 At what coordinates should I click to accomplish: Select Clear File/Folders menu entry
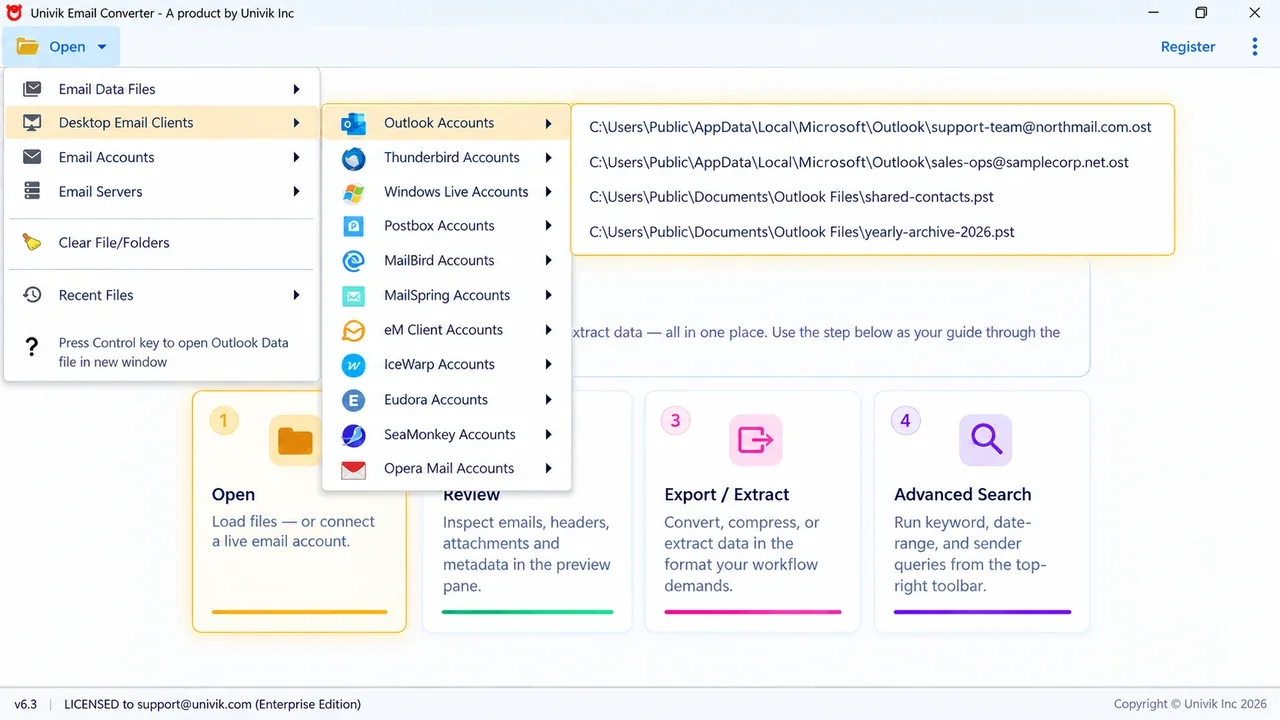(x=162, y=242)
